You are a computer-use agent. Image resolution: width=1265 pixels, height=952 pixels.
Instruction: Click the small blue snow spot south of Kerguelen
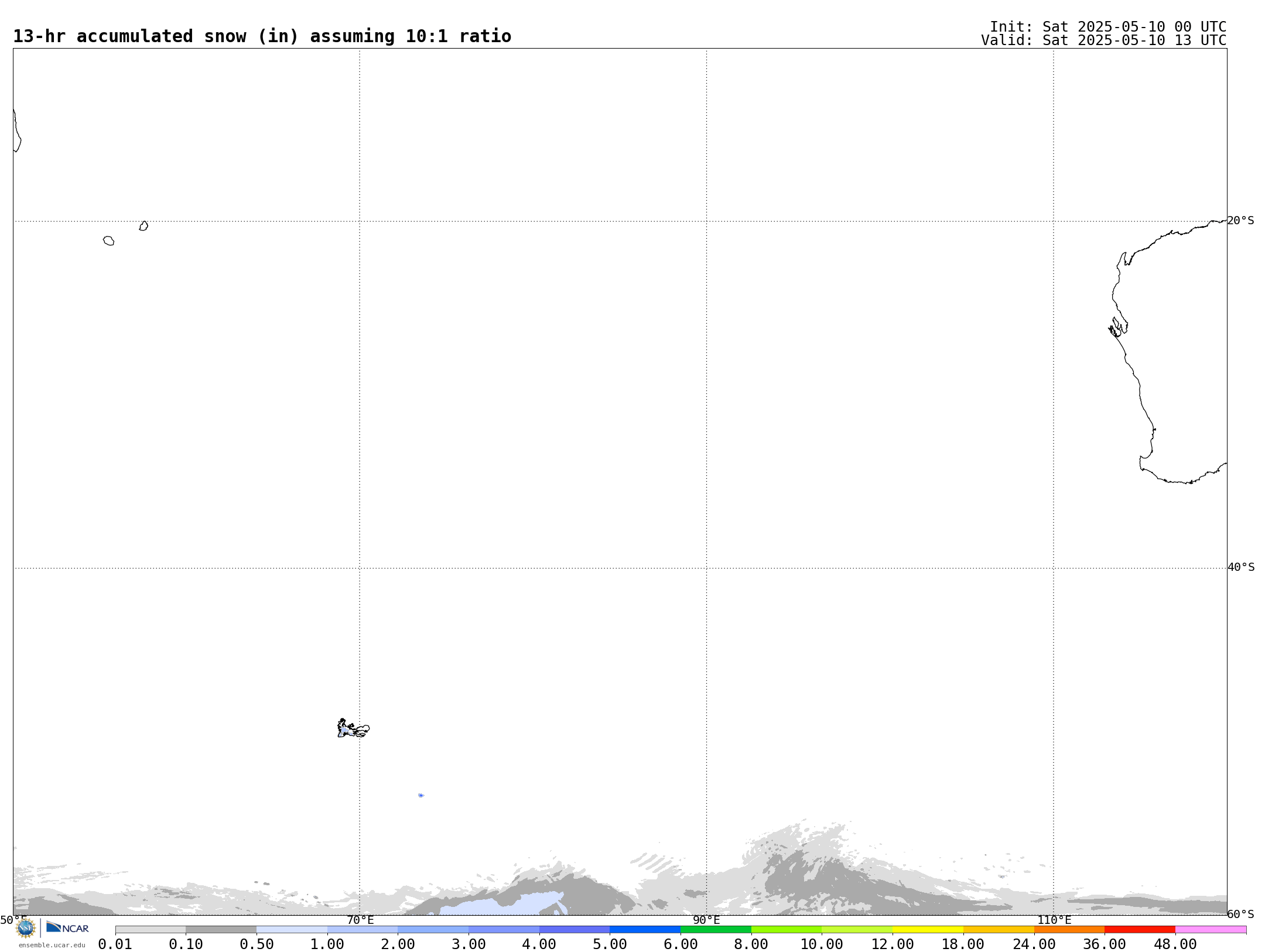tap(421, 796)
